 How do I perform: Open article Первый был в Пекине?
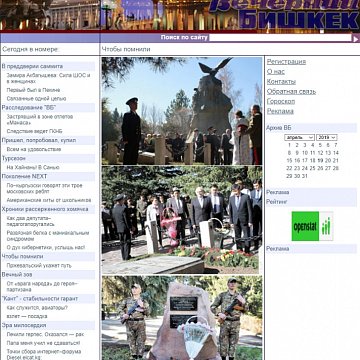(33, 90)
